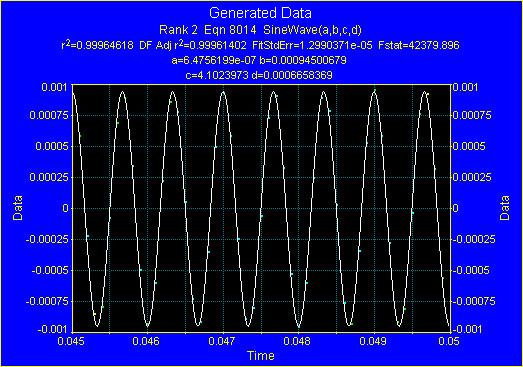Click parameter c=4.1023973
This screenshot has height=367, width=523.
(217, 75)
